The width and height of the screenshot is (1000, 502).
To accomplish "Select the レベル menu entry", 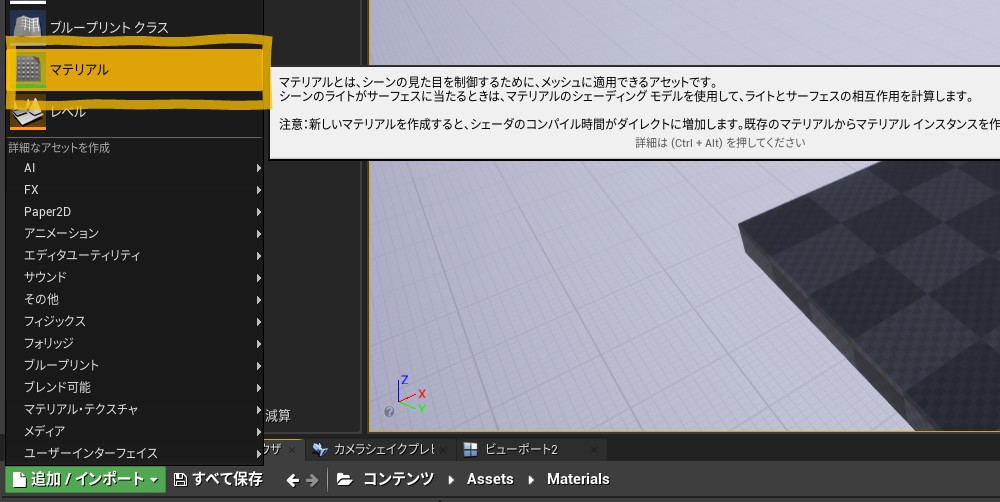I will 135,111.
